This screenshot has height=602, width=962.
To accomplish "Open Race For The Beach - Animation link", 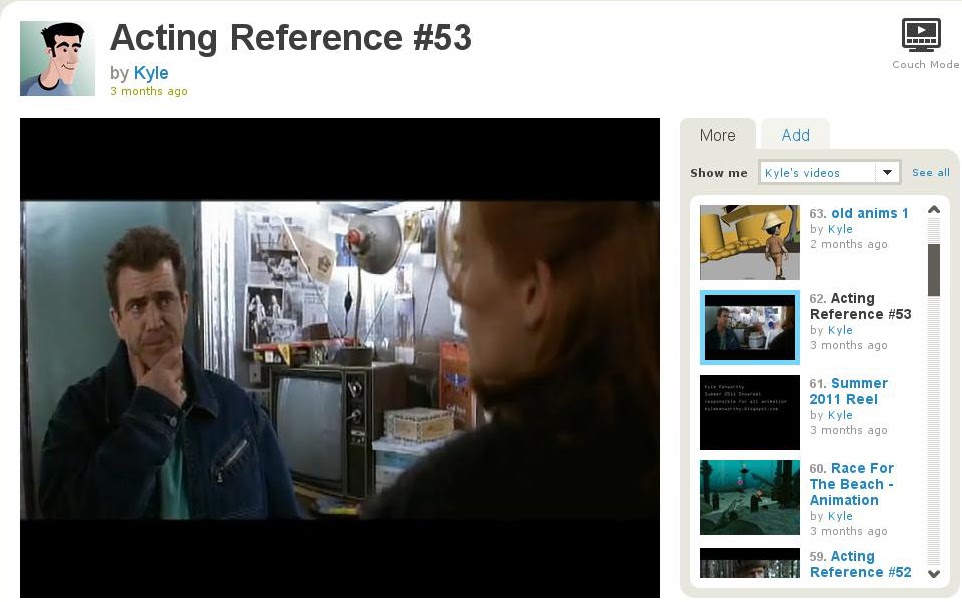I will (x=852, y=484).
